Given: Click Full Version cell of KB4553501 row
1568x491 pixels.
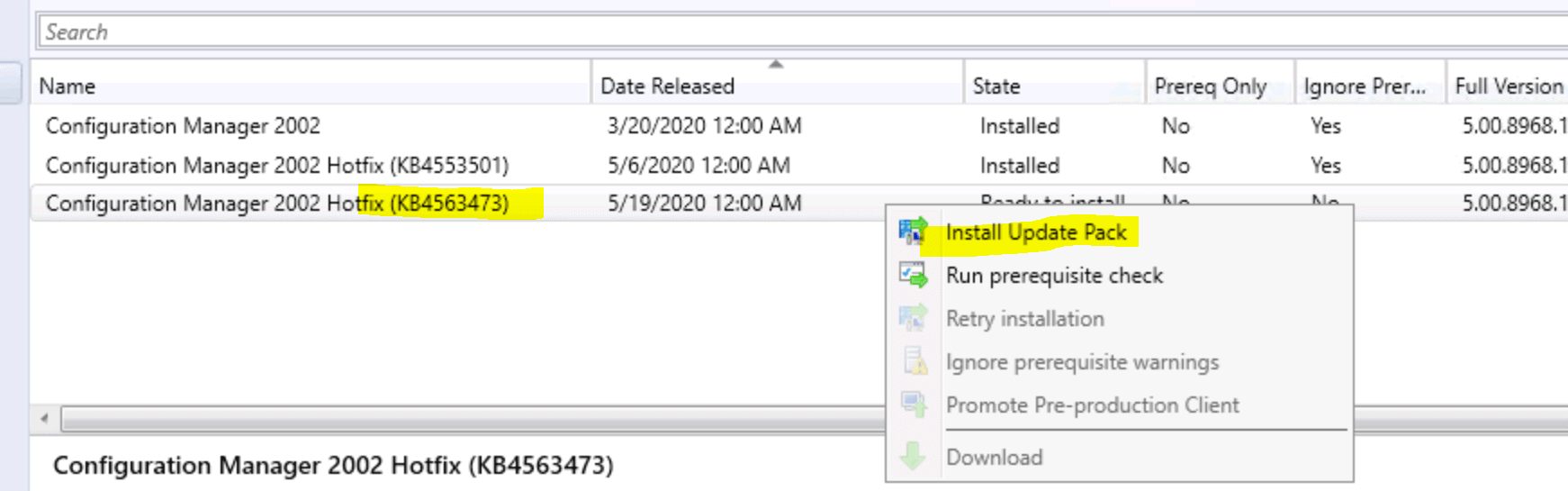Looking at the screenshot, I should point(1514,166).
